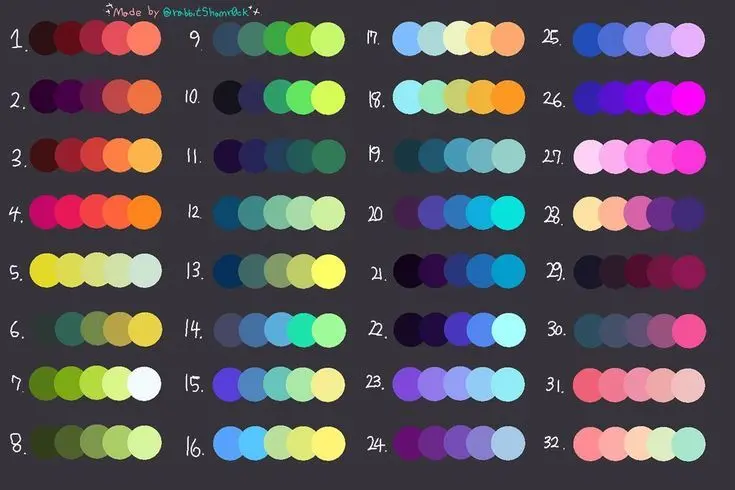Choose the golden yellow swatch in palette 6
The image size is (735, 490).
(x=145, y=329)
